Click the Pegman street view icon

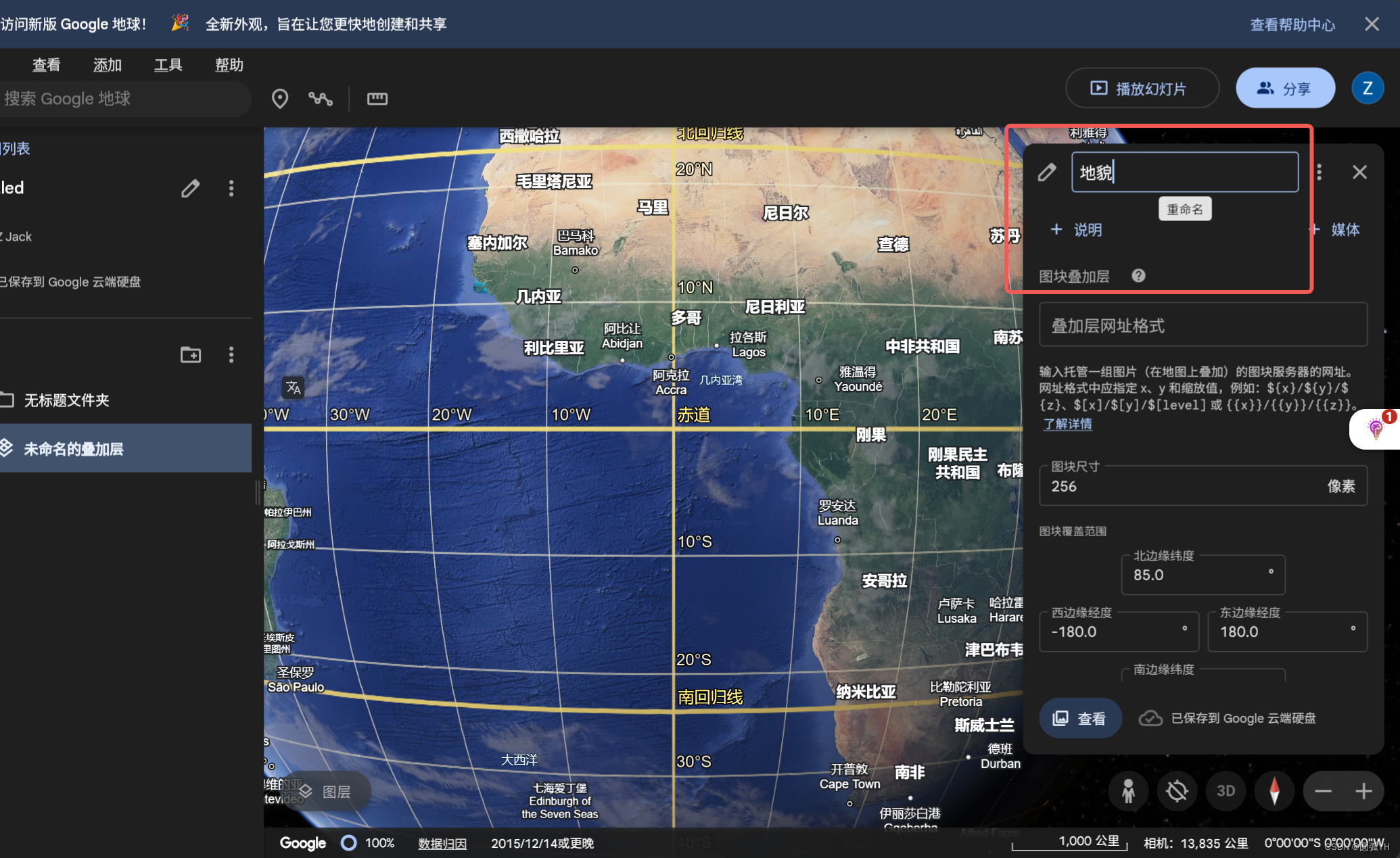(1128, 790)
